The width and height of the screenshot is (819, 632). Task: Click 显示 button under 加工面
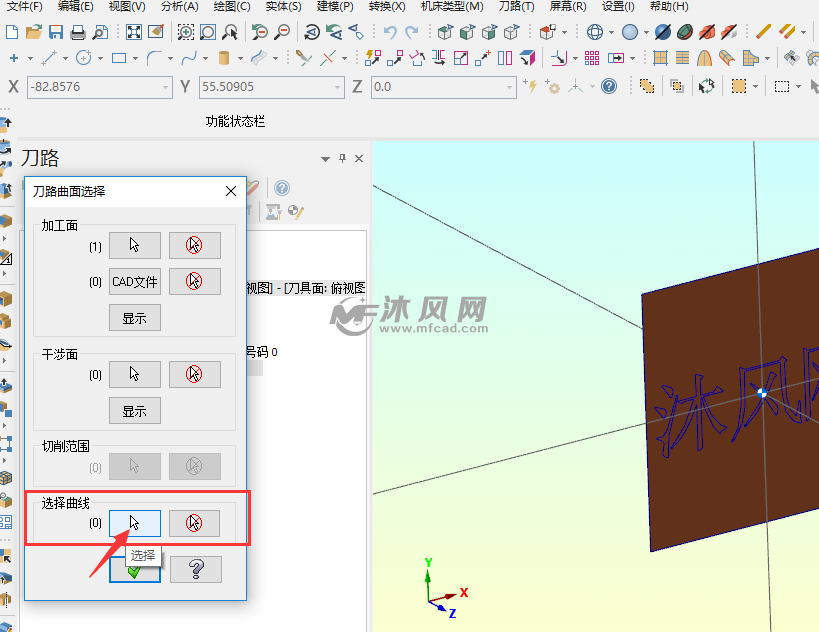(135, 318)
